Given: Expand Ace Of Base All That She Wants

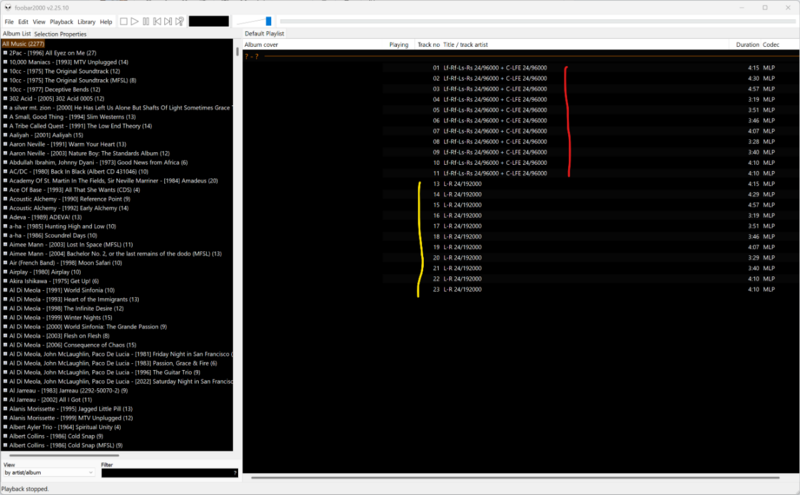Looking at the screenshot, I should click(5, 190).
